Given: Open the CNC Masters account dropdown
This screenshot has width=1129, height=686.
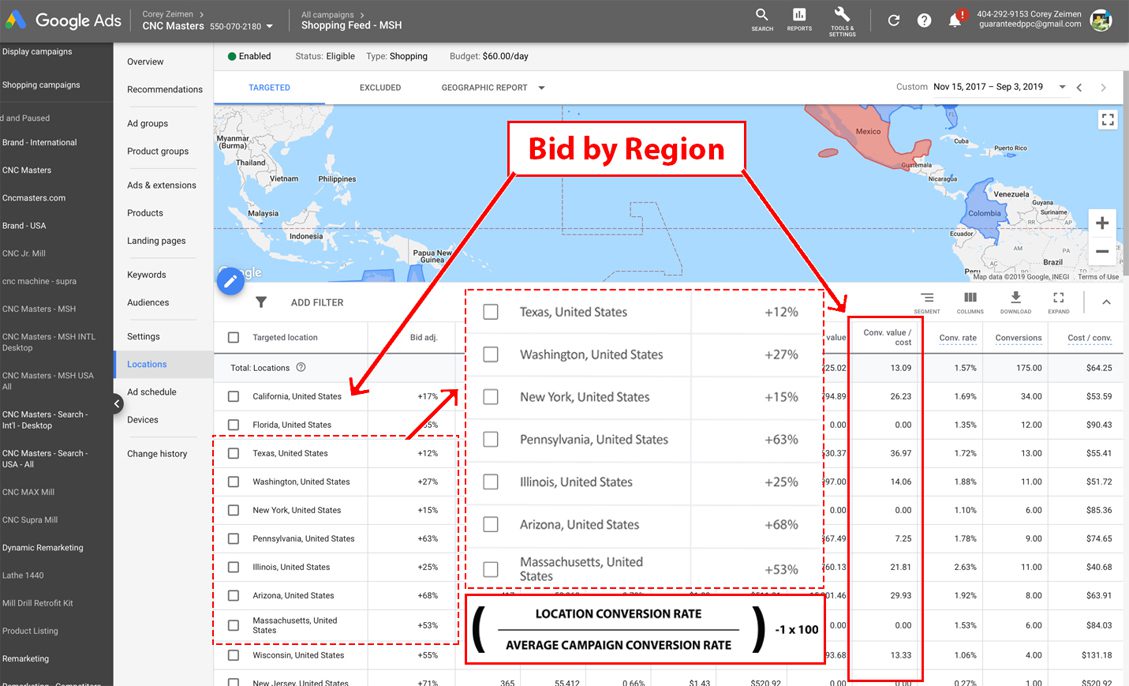Looking at the screenshot, I should click(x=270, y=26).
